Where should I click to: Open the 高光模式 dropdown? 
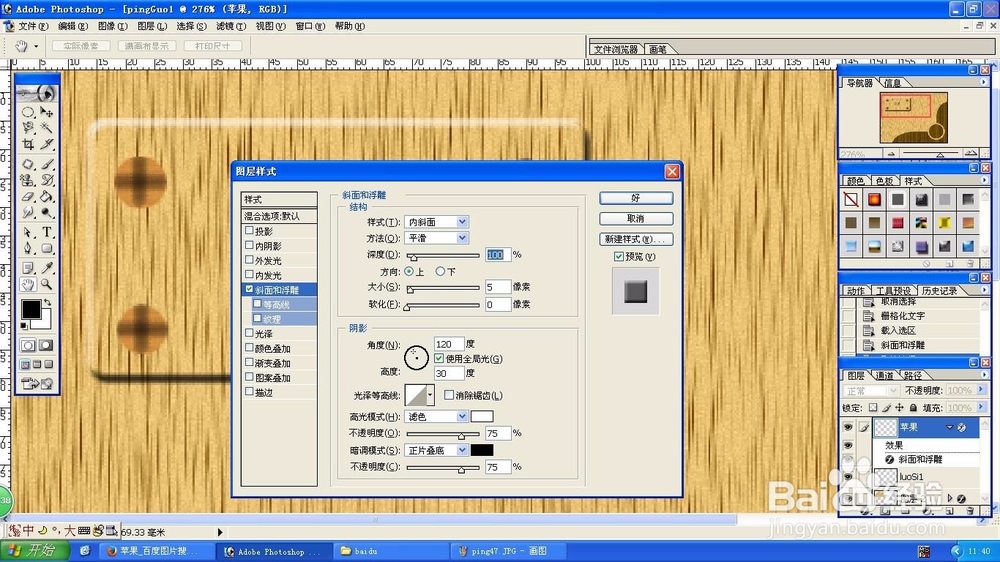pyautogui.click(x=462, y=417)
